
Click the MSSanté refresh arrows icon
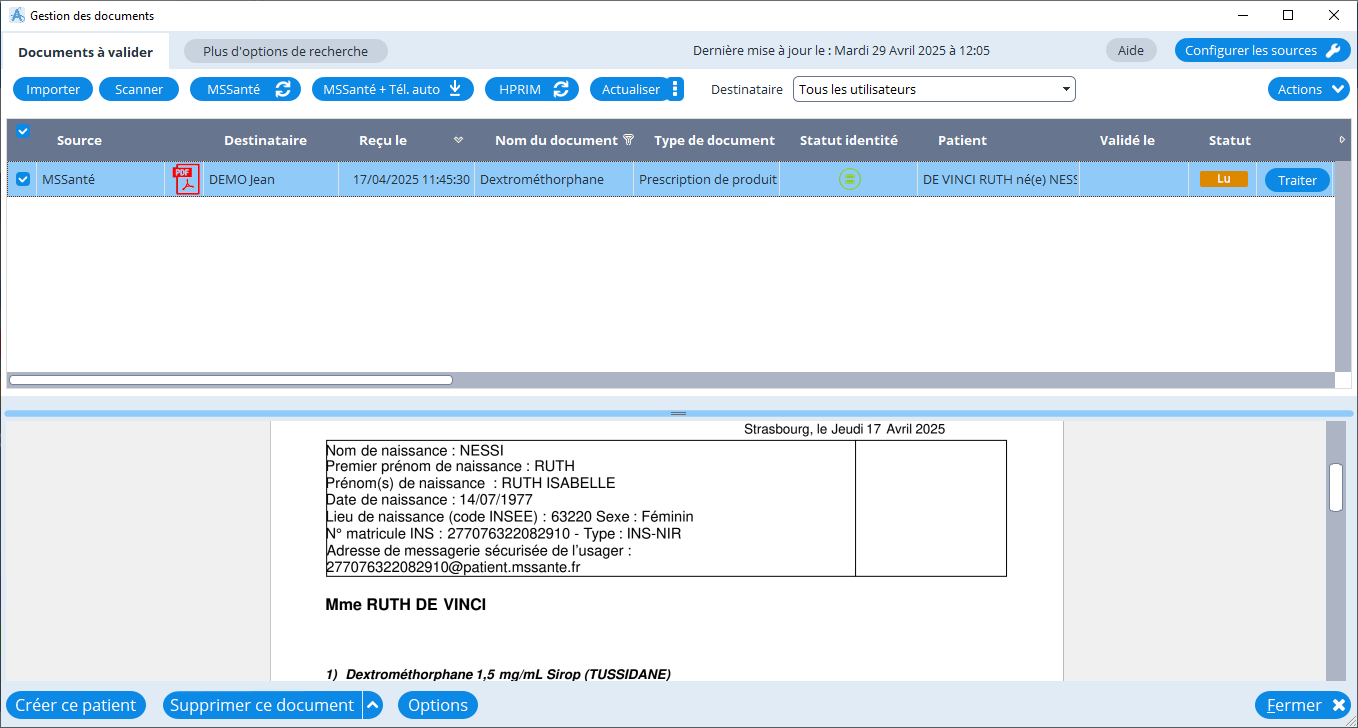(283, 89)
